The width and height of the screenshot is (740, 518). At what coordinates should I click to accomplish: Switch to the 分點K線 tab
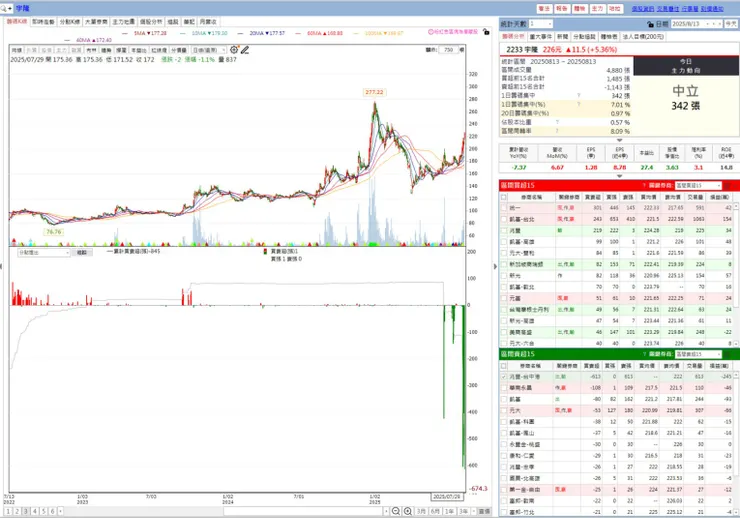click(x=70, y=22)
